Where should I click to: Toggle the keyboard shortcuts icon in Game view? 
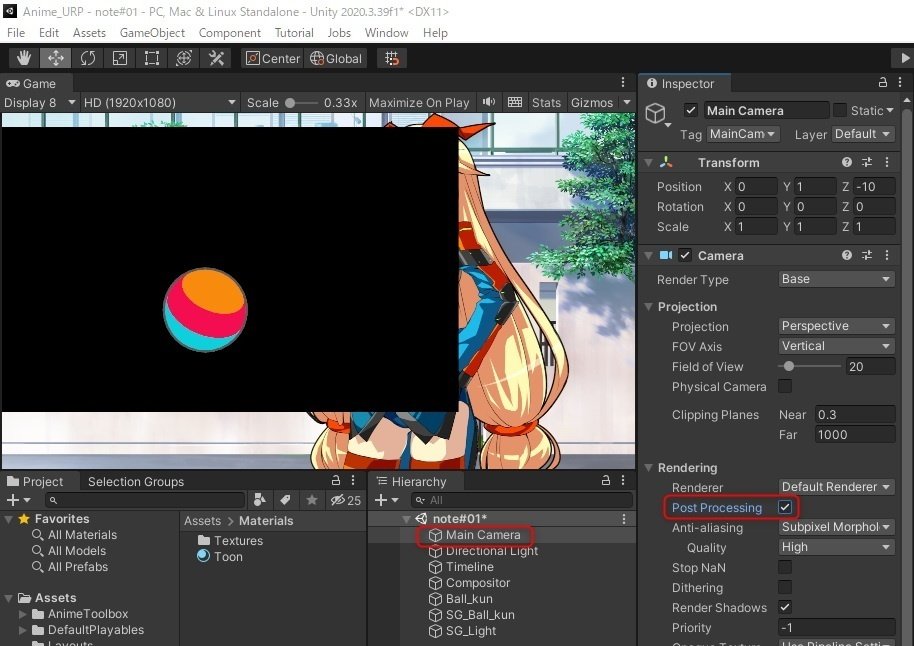[515, 103]
